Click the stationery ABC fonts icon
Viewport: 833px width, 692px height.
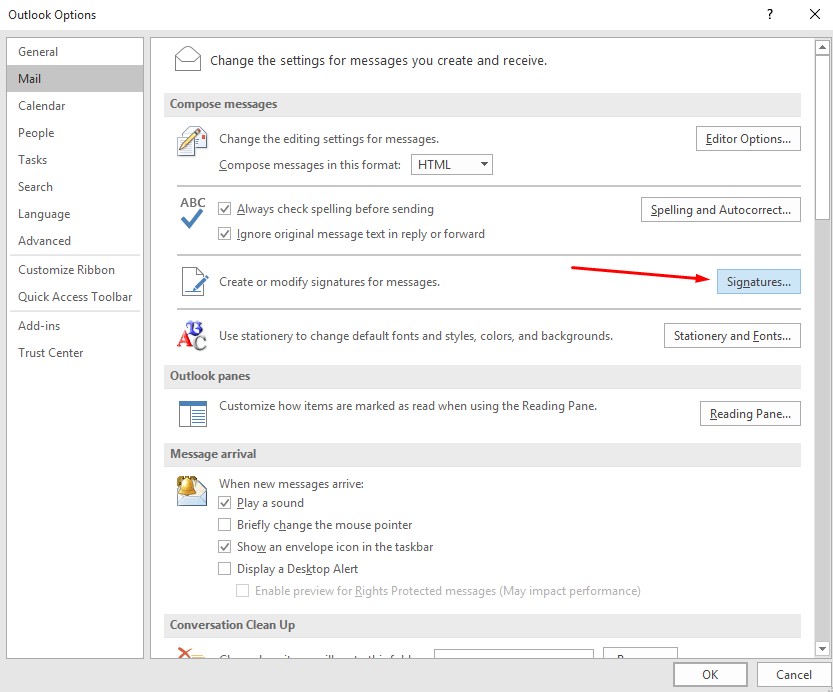tap(191, 336)
